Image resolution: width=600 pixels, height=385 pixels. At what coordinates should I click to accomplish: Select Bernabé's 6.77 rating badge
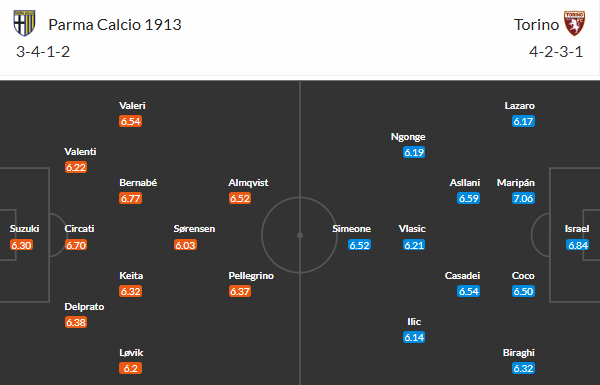click(x=130, y=198)
